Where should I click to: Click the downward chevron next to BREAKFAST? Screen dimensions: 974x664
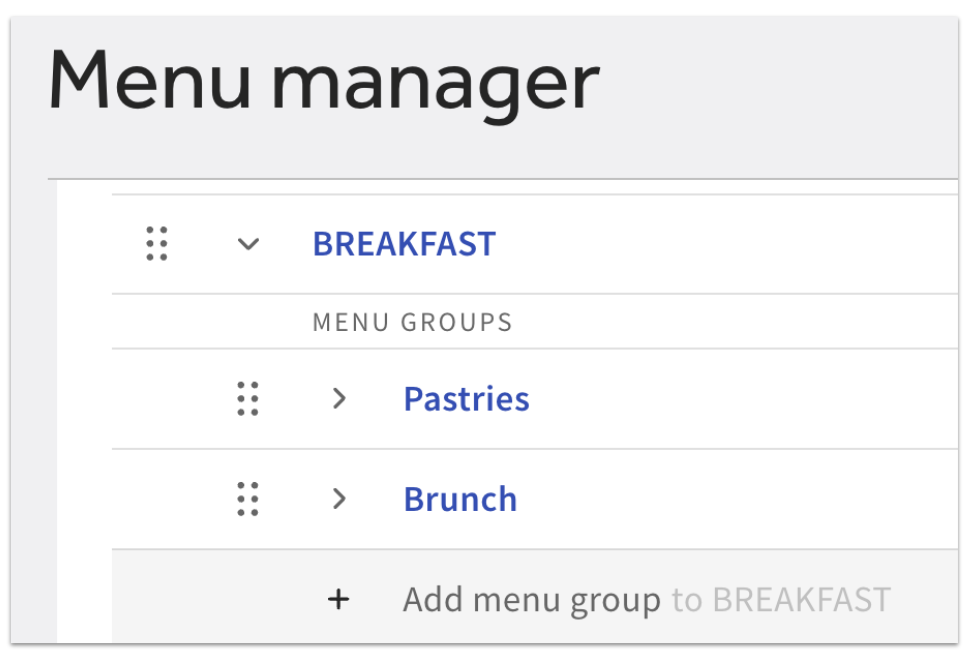pyautogui.click(x=246, y=243)
